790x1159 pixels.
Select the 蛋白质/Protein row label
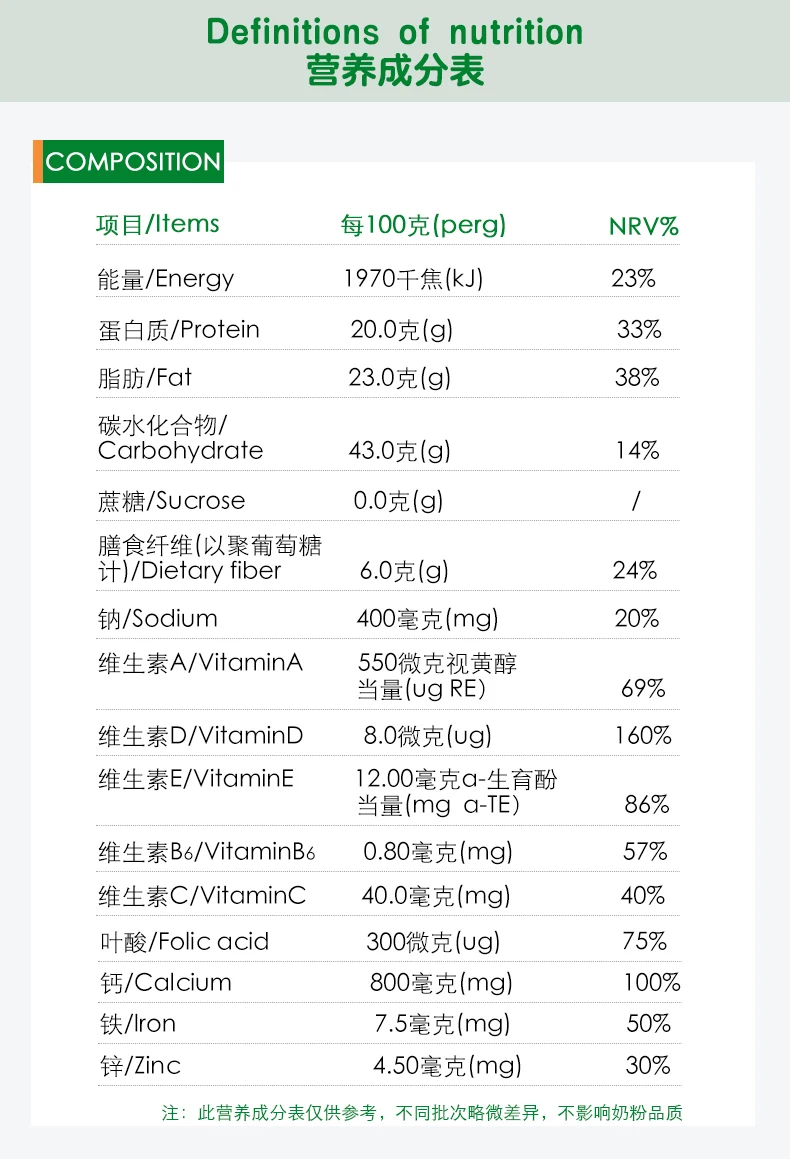click(179, 330)
